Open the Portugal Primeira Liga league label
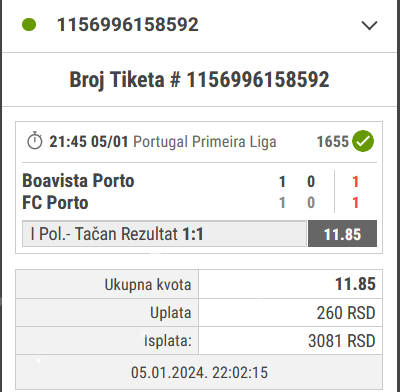Screen dimensions: 400x392 [x=205, y=142]
